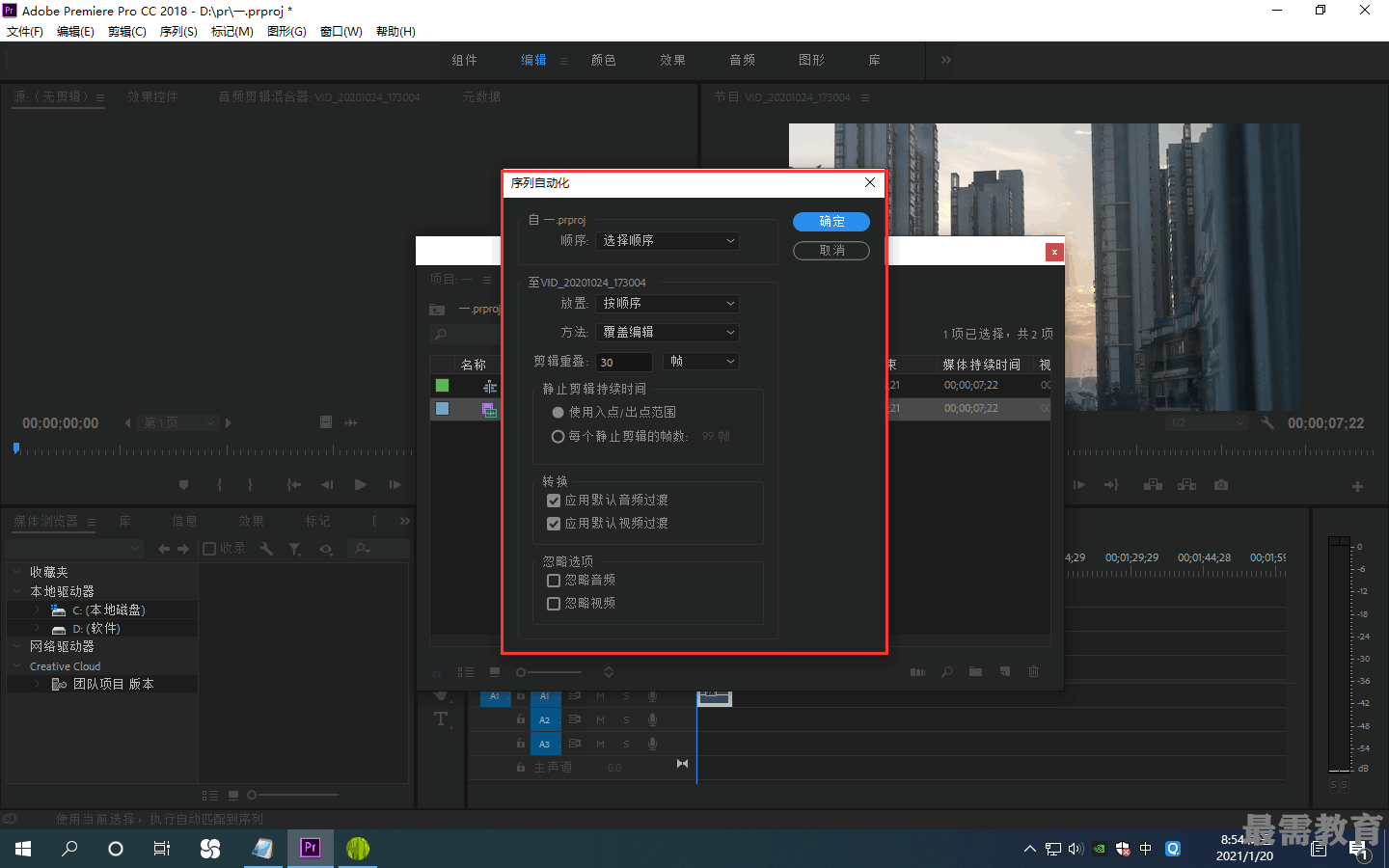Open the 序列(S) menu
The height and width of the screenshot is (868, 1389).
178,32
